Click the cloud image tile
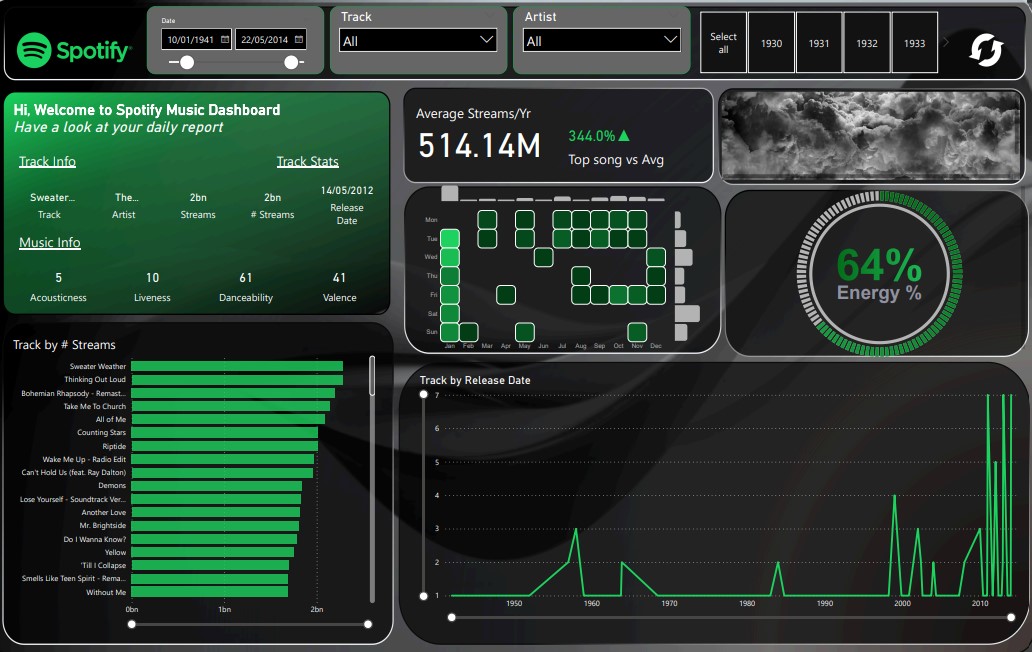The image size is (1032, 652). point(872,135)
